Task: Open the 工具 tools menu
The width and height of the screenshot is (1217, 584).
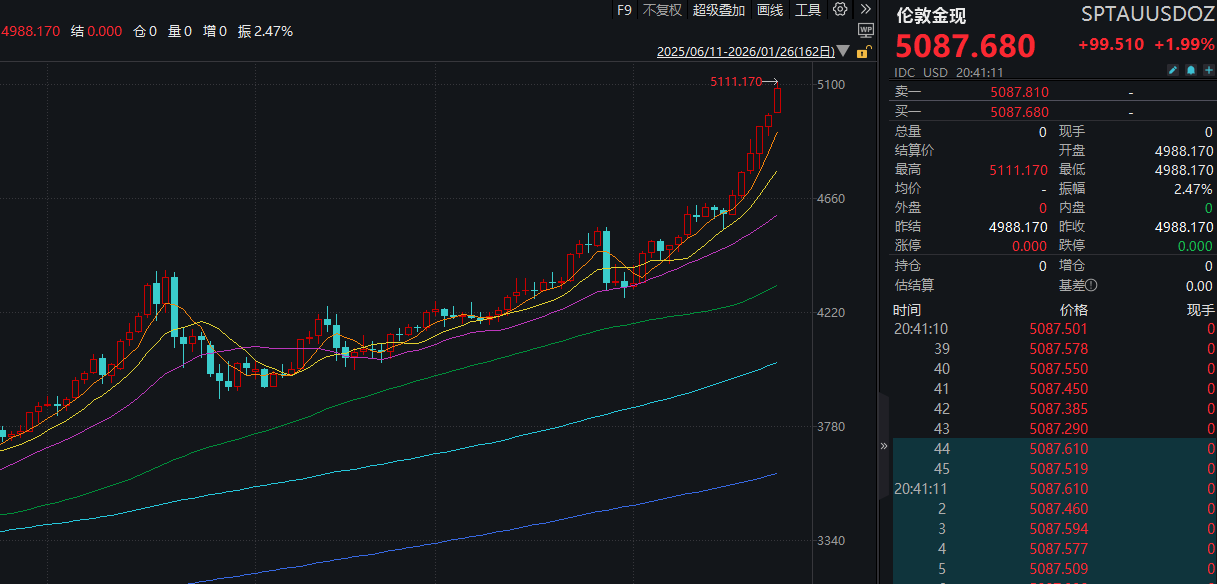Action: coord(807,10)
